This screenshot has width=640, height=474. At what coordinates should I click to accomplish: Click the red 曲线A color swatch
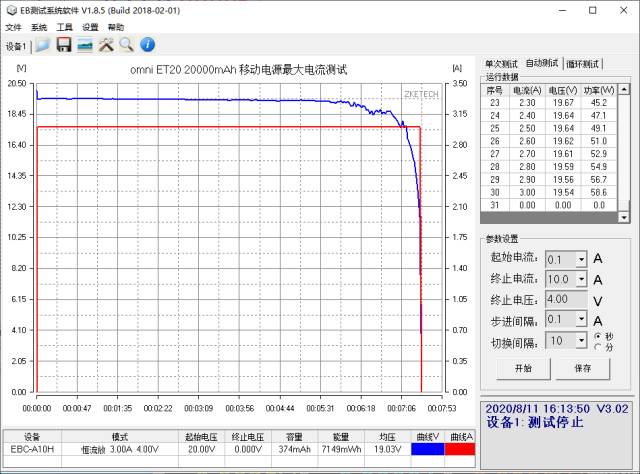point(460,449)
